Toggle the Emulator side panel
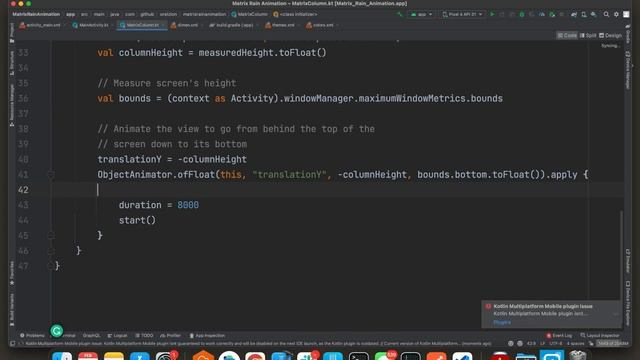The image size is (640, 360). [x=628, y=260]
